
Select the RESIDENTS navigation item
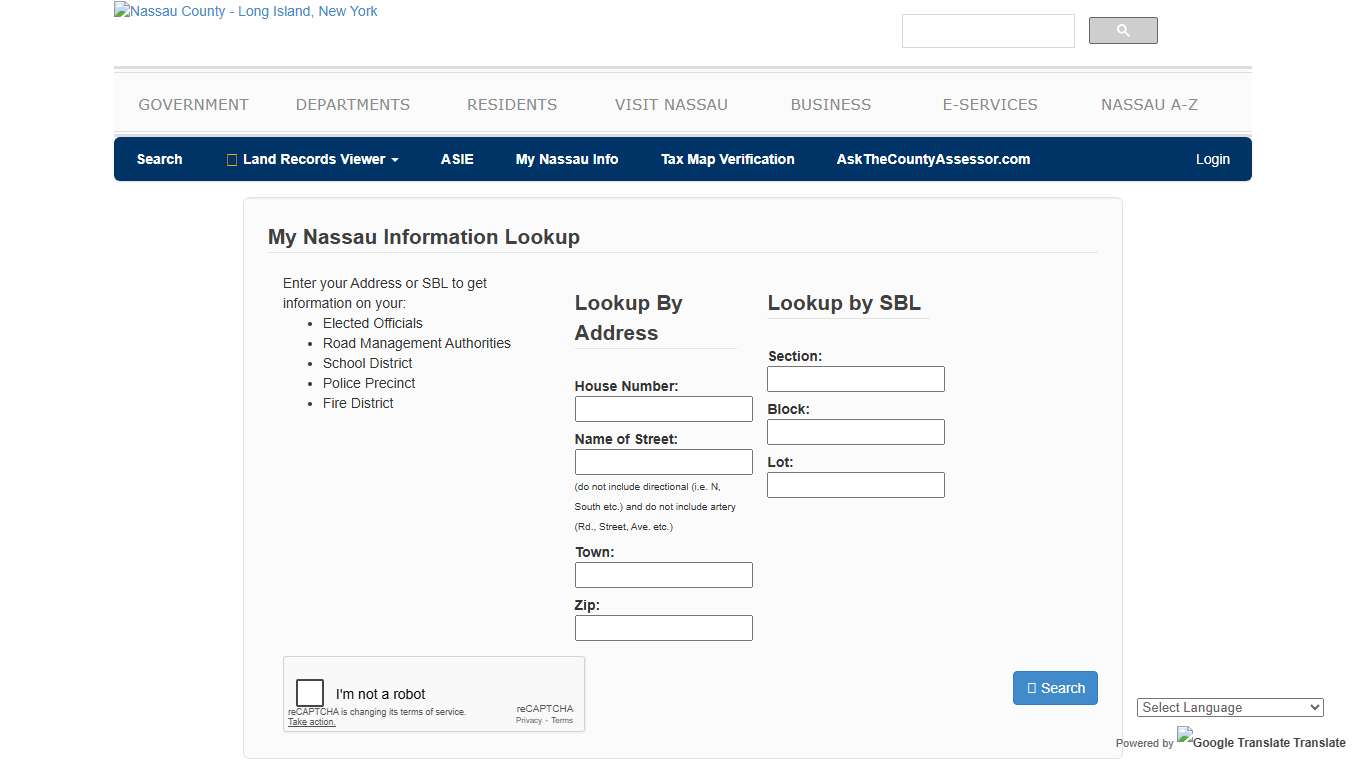511,104
